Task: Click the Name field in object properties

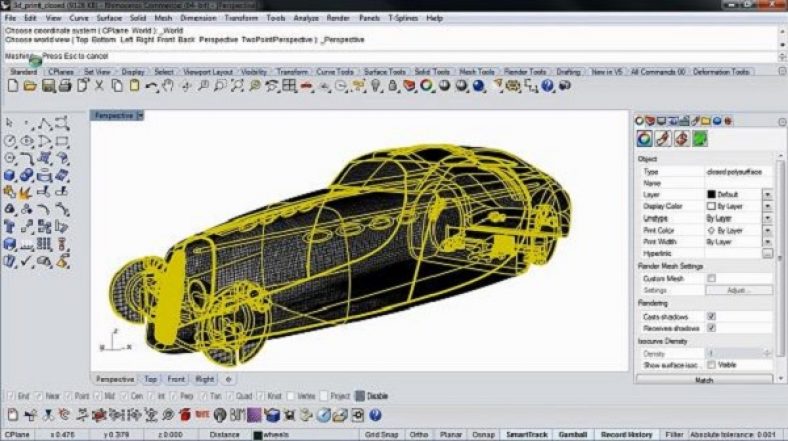Action: coord(738,183)
